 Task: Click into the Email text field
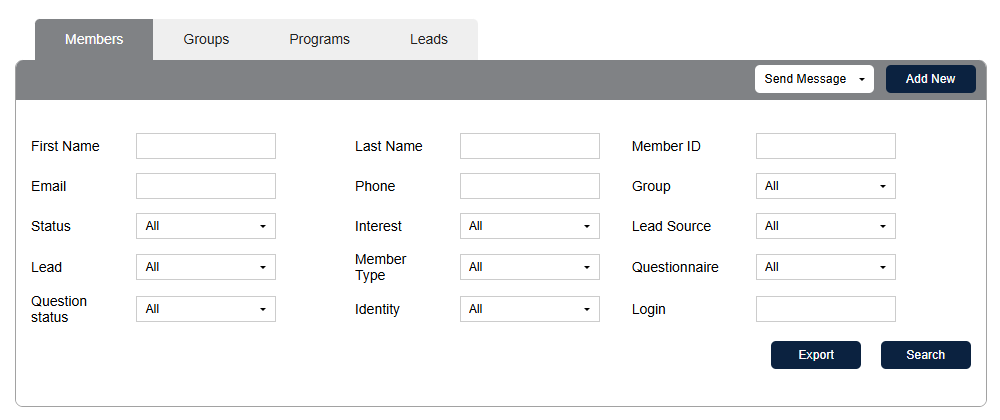click(205, 186)
